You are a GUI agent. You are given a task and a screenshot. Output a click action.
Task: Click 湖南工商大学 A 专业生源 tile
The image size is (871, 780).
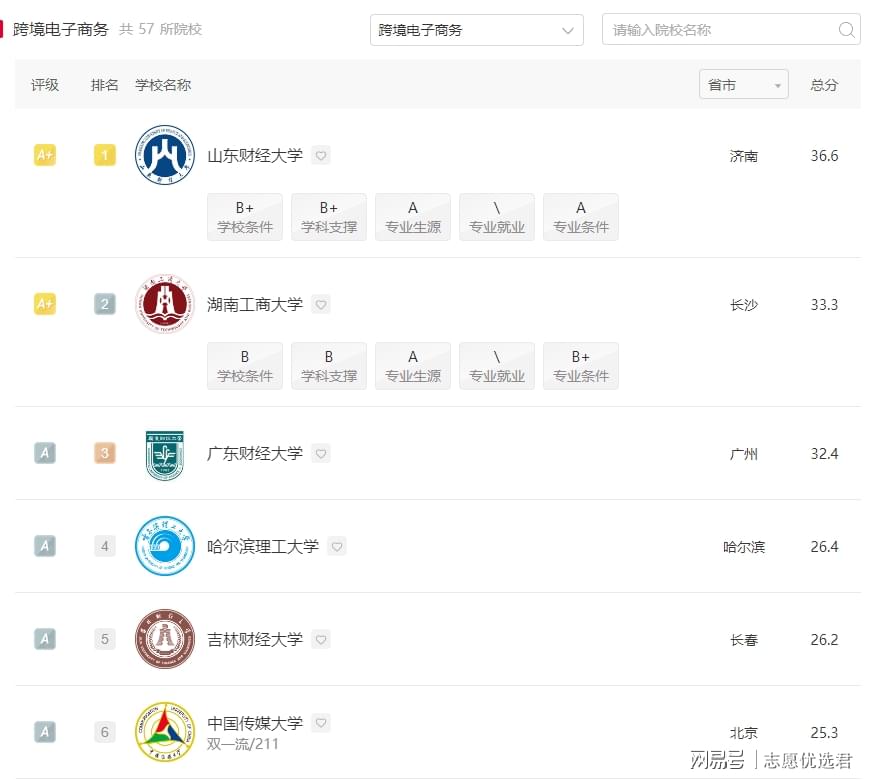[x=413, y=366]
